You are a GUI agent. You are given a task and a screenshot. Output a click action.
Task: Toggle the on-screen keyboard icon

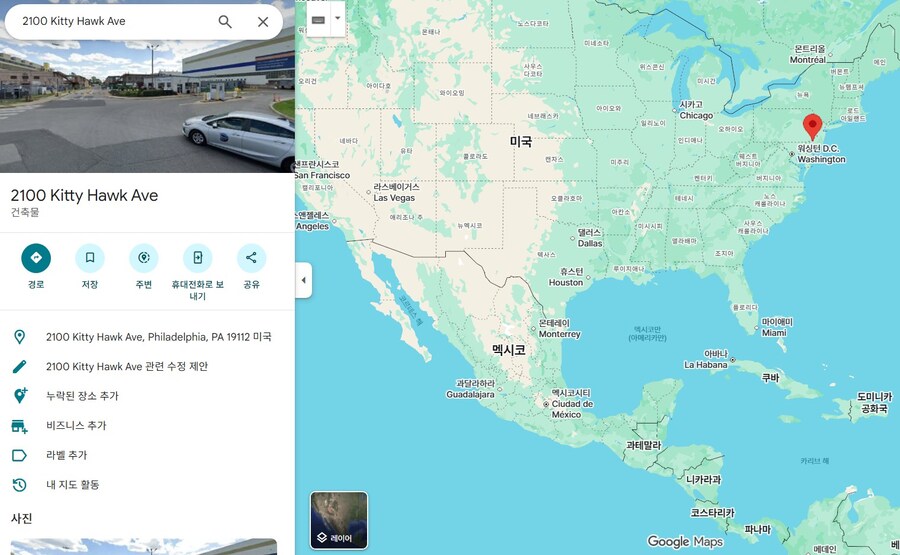pos(319,20)
